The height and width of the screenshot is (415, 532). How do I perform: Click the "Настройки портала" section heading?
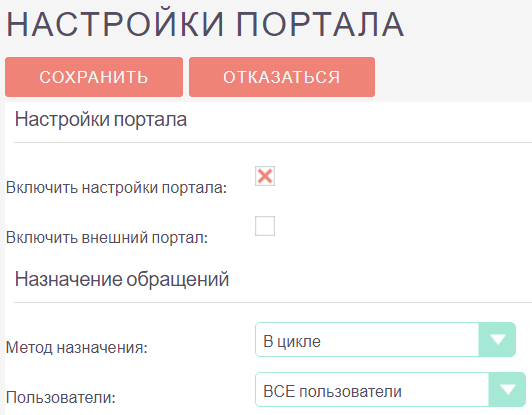coord(101,119)
